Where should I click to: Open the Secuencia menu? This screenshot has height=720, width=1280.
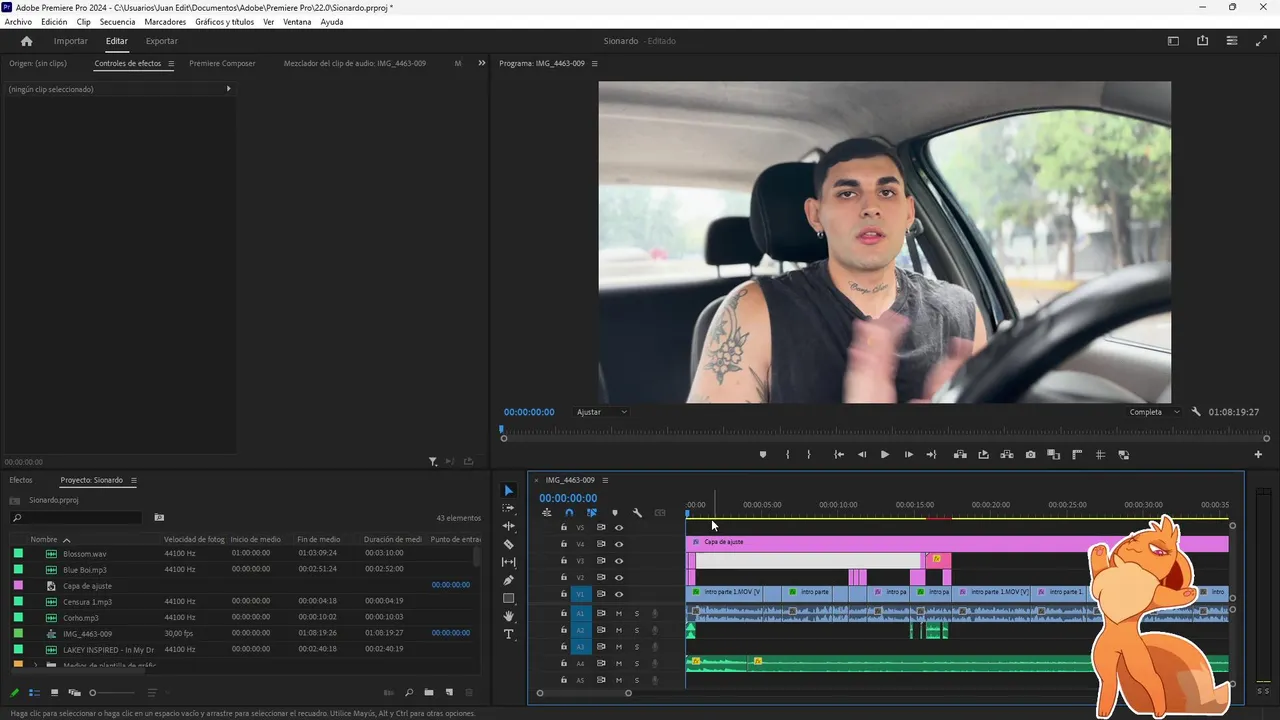pos(117,22)
